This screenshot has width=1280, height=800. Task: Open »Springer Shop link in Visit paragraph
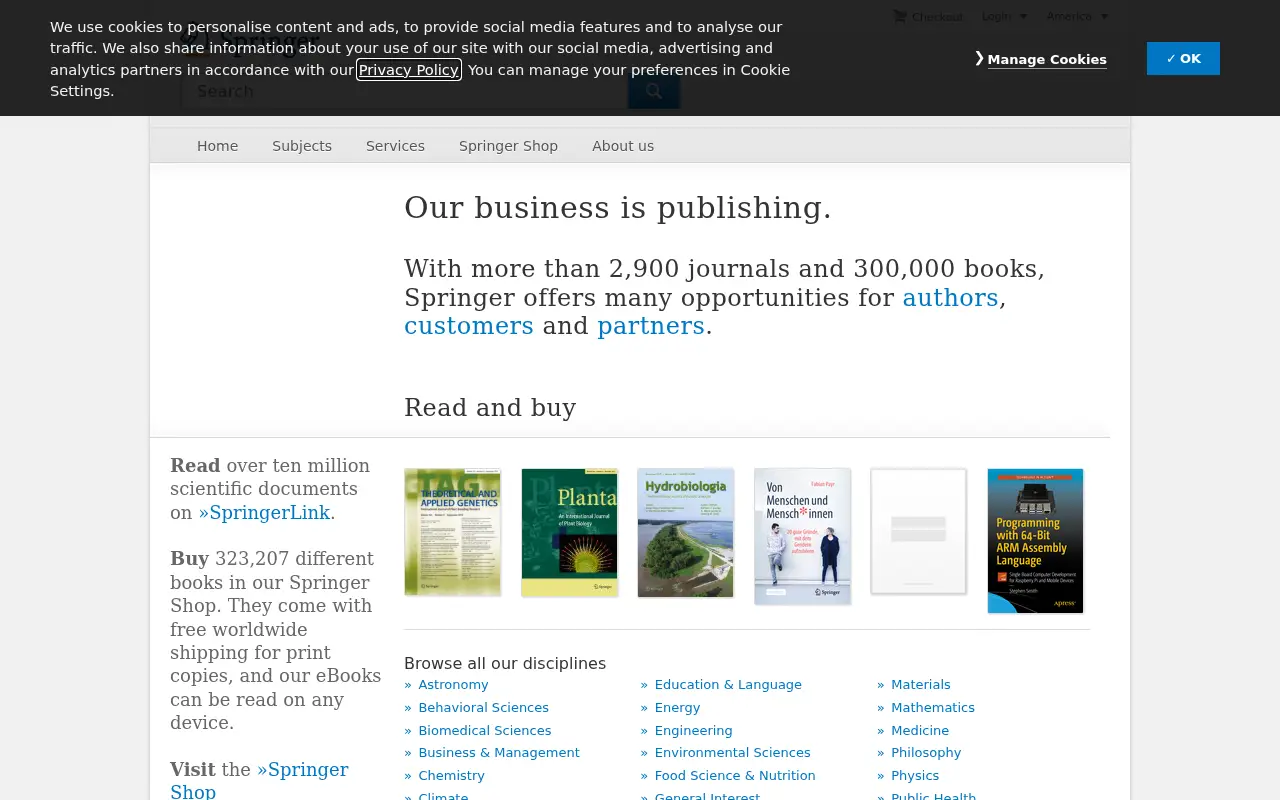click(x=259, y=781)
